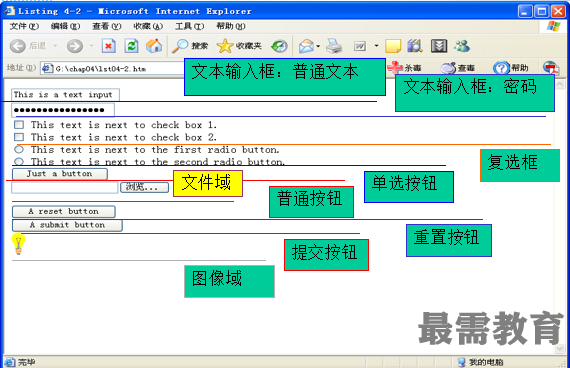This screenshot has width=570, height=368.
Task: Click the computer icon in status bar
Action: pos(462,362)
